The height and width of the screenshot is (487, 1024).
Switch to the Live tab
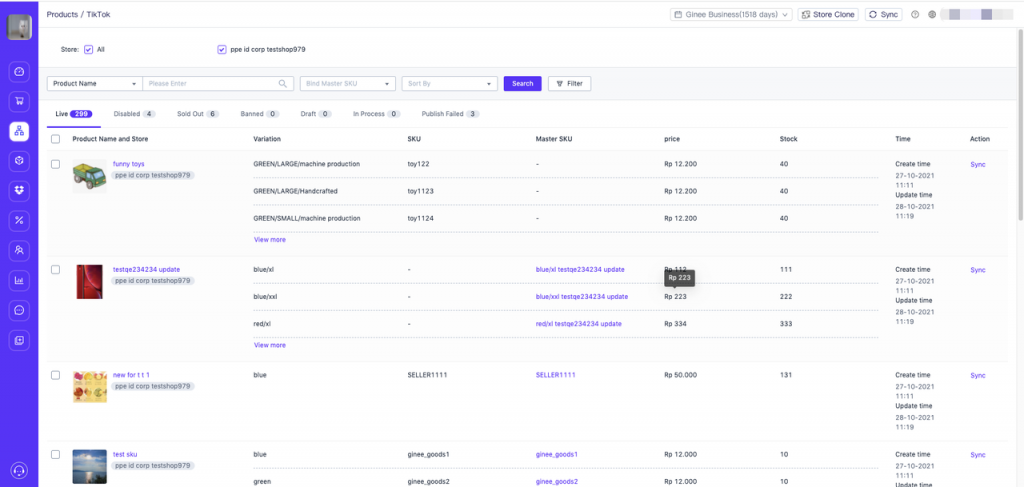[74, 114]
